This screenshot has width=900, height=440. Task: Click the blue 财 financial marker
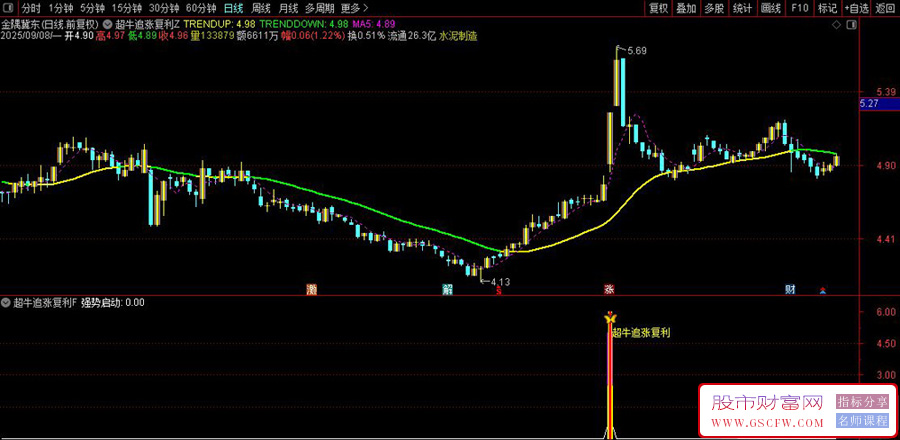790,289
